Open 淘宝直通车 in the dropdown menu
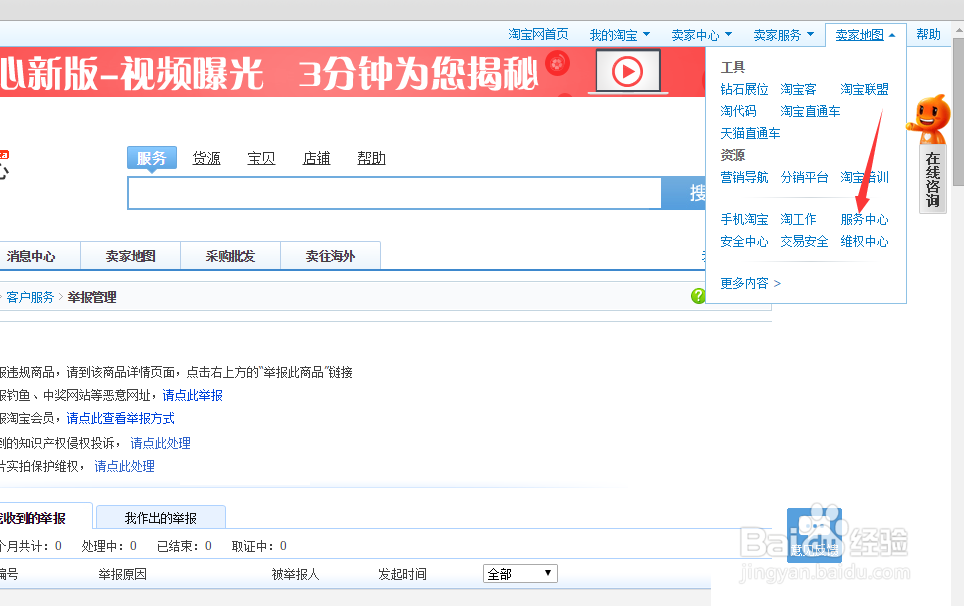Viewport: 964px width, 606px height. [x=810, y=111]
